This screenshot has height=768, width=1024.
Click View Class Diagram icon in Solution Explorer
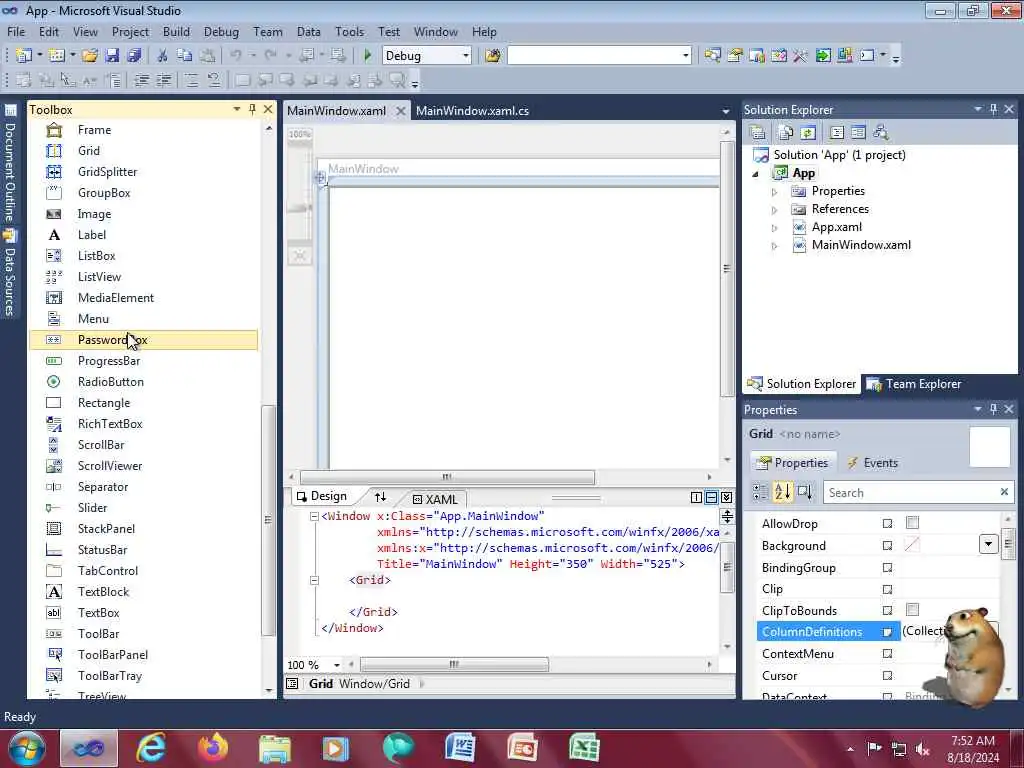881,133
